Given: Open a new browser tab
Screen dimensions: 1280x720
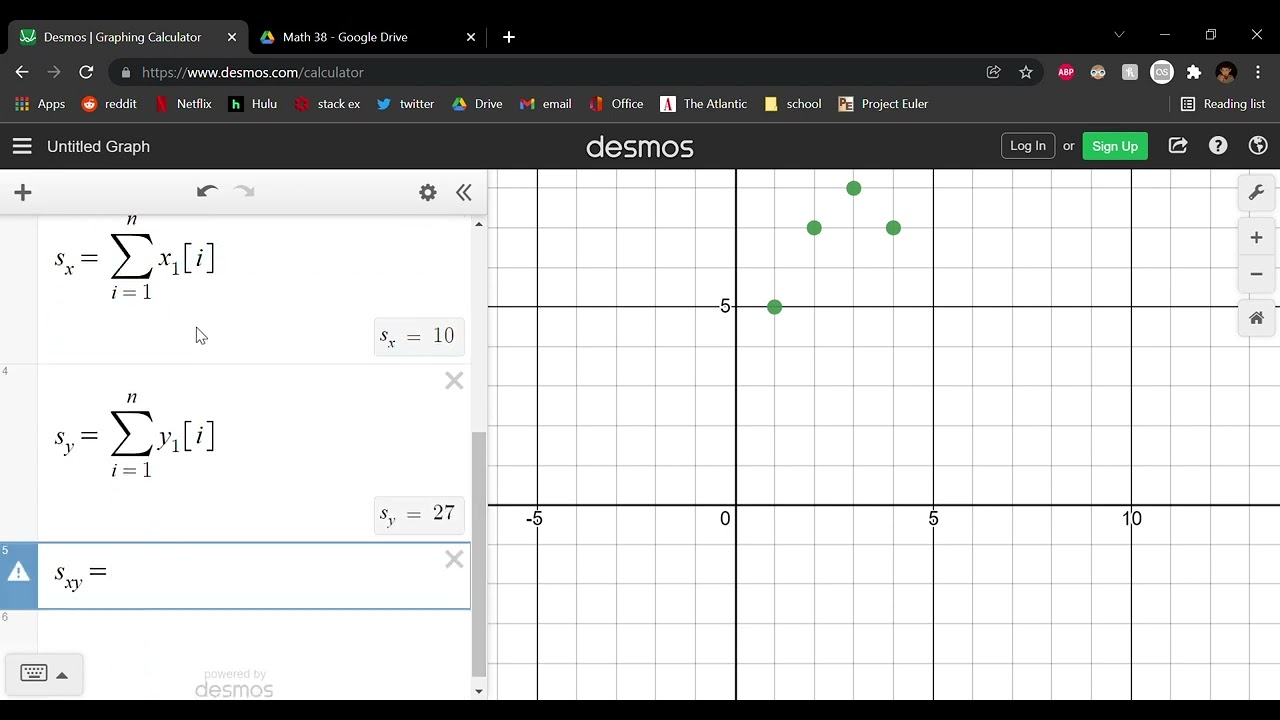Looking at the screenshot, I should (x=509, y=37).
